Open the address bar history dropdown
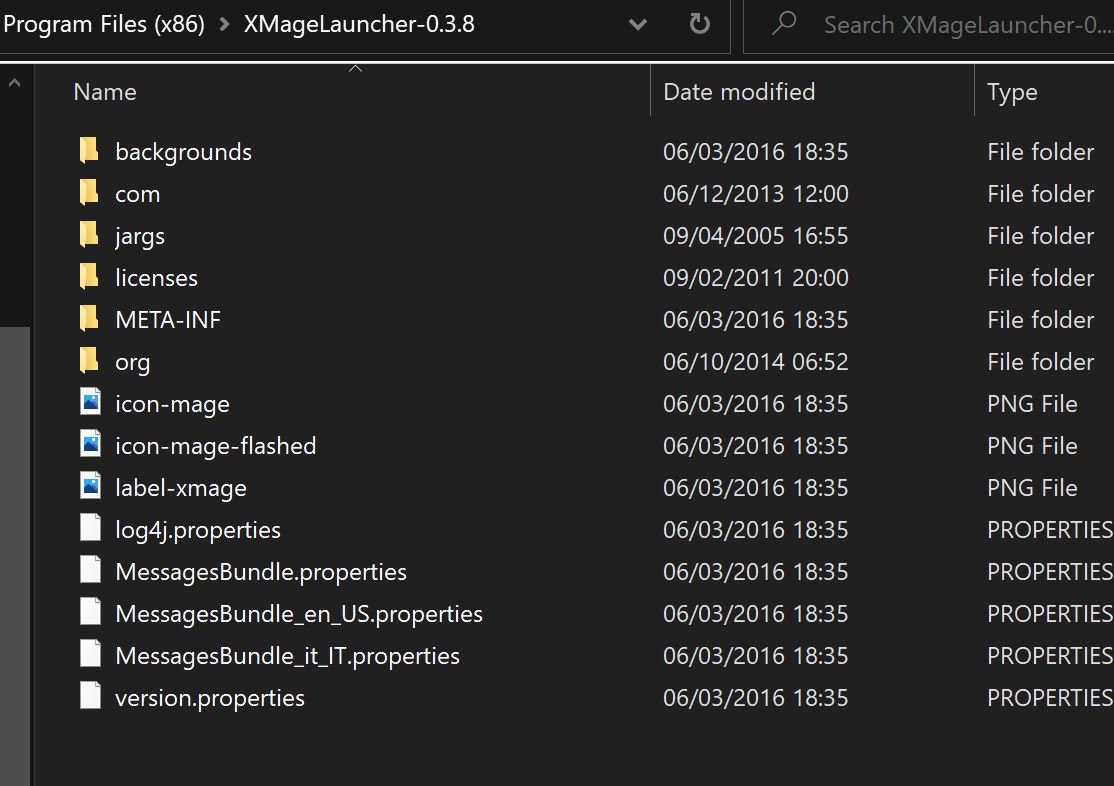This screenshot has height=786, width=1114. tap(638, 25)
